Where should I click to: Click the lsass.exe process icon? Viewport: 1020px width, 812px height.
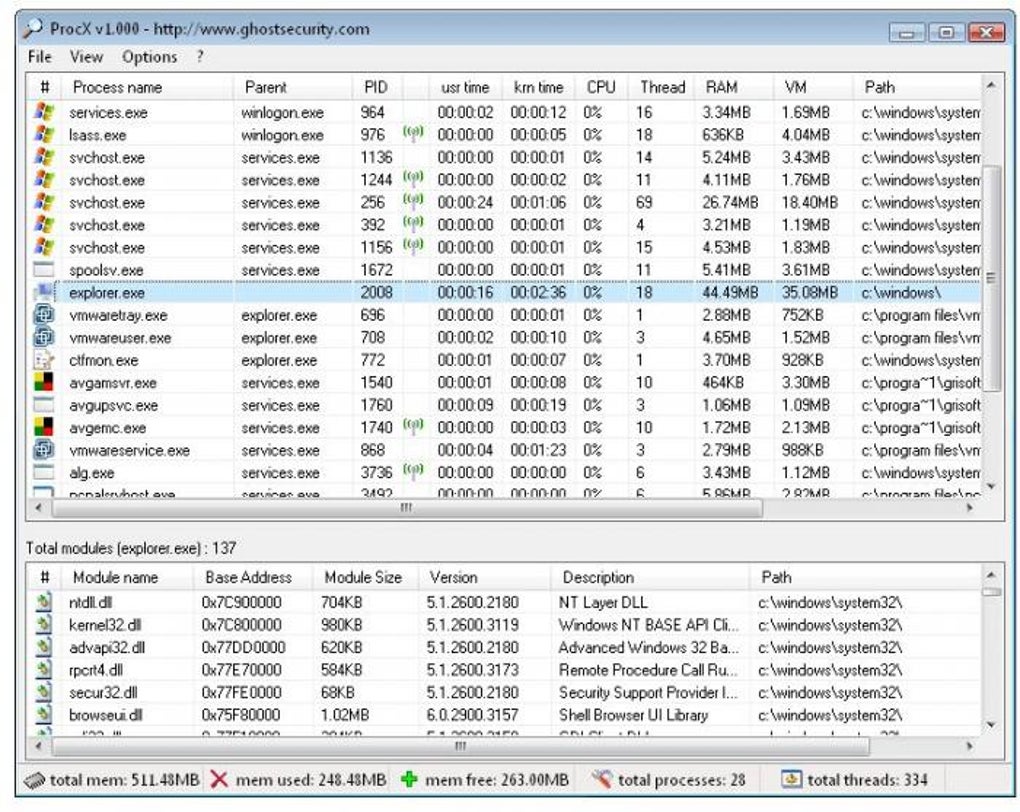[44, 135]
